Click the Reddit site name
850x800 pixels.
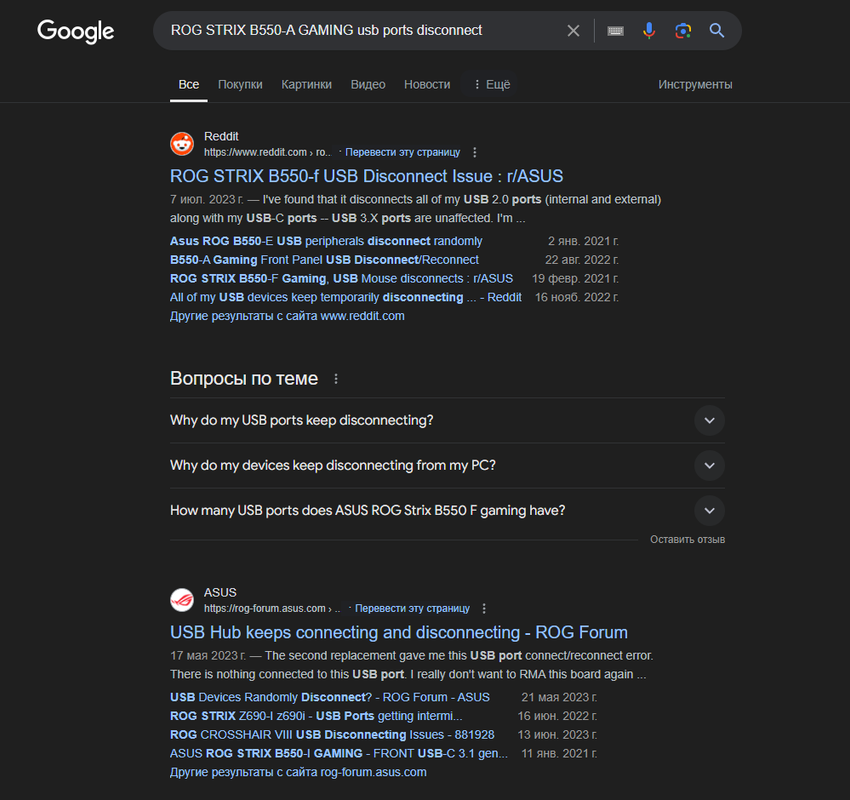pos(221,137)
